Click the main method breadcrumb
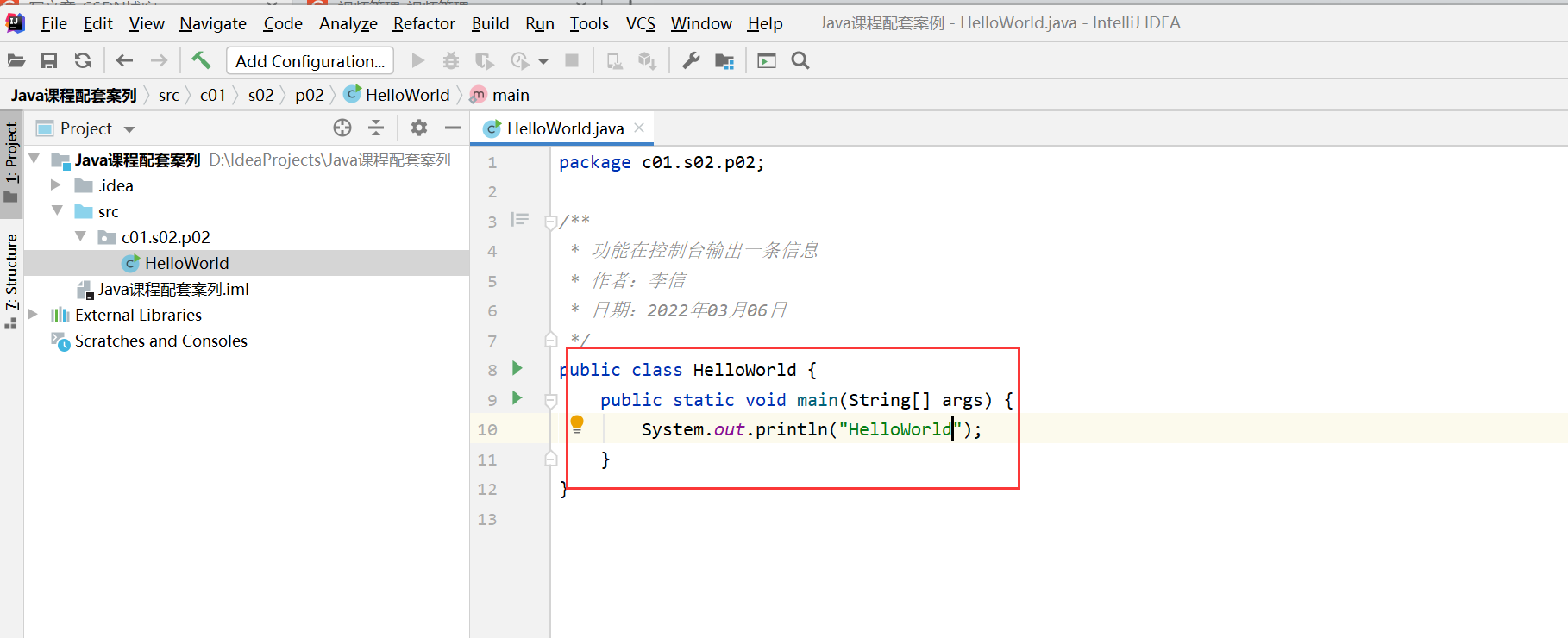Image resolution: width=1568 pixels, height=638 pixels. (500, 95)
